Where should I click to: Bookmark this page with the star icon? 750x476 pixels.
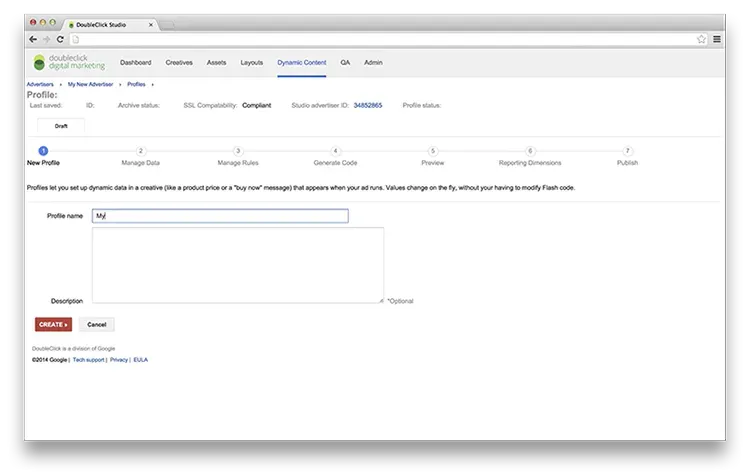click(702, 39)
